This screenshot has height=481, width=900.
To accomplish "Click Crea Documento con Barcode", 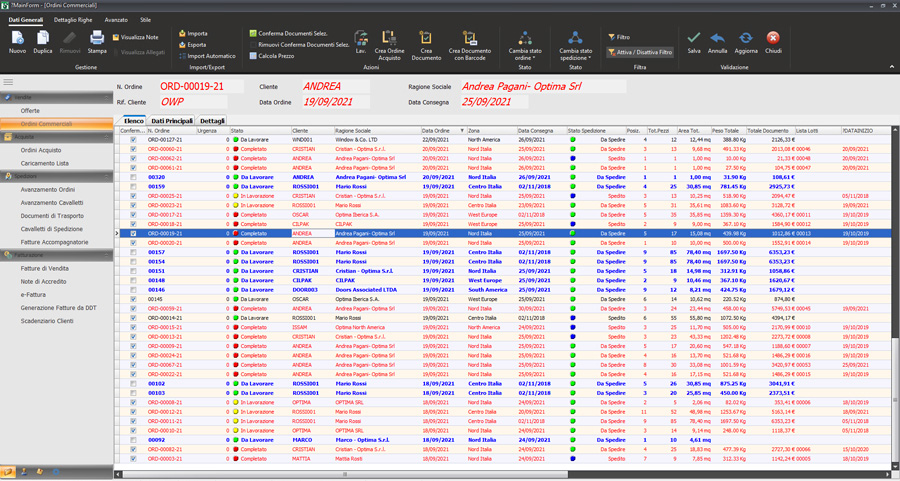I will (470, 45).
